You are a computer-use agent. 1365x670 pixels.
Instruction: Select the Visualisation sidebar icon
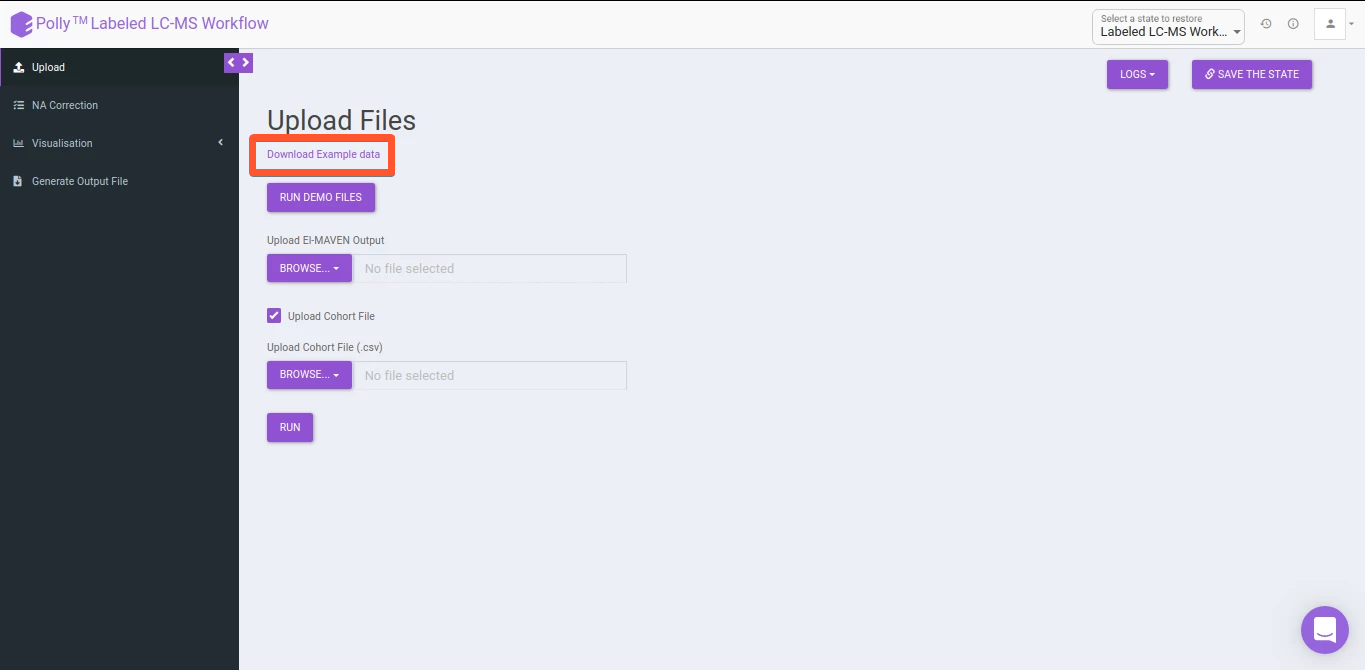point(18,142)
